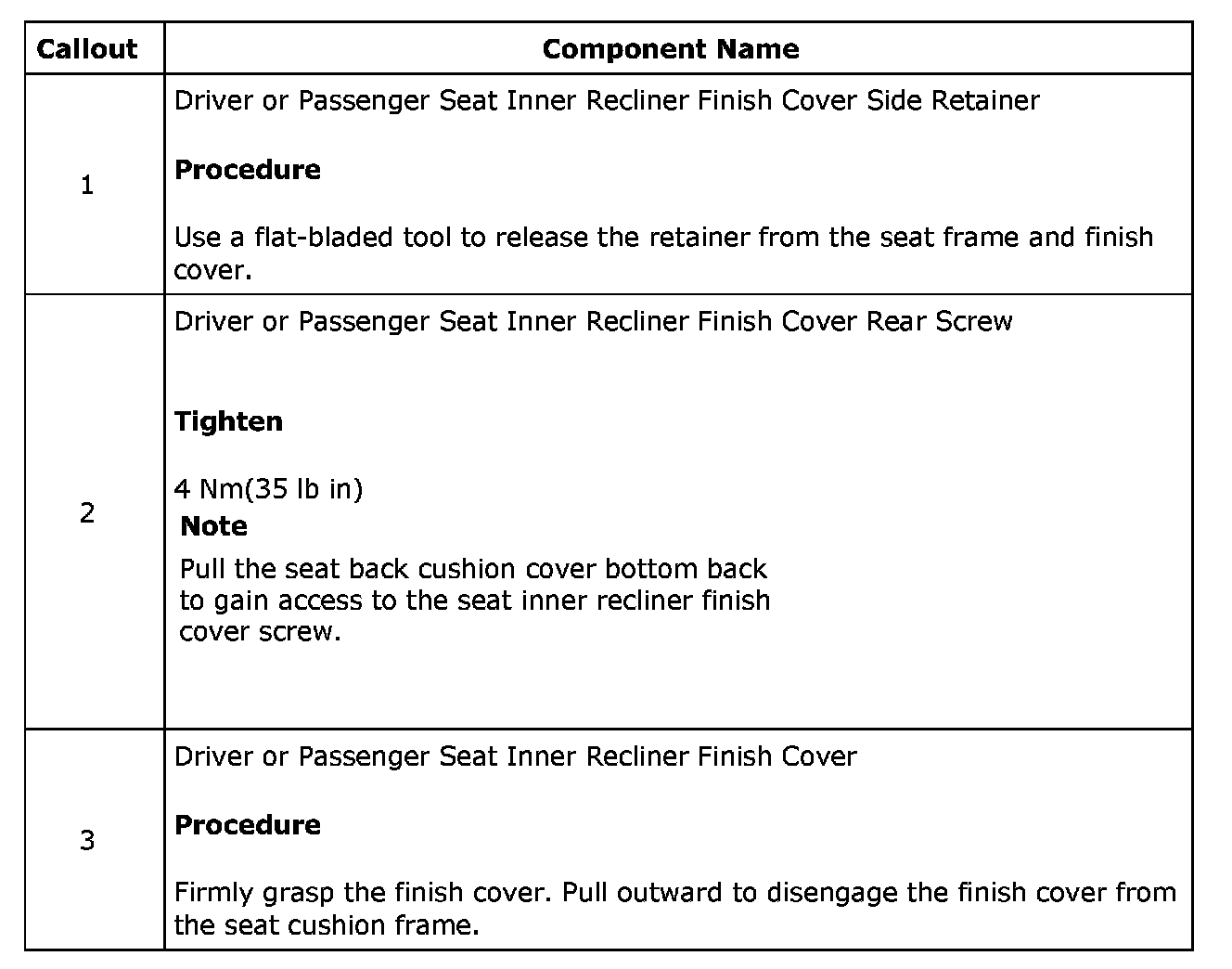This screenshot has width=1232, height=969.
Task: Click the 4 Nm(35 lb in) torque value
Action: pos(268,488)
